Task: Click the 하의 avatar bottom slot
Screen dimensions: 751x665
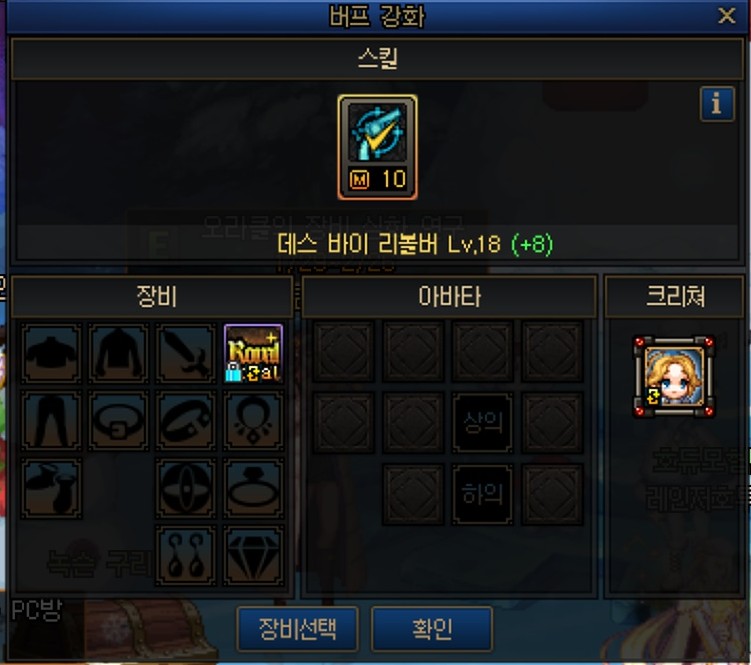Action: point(482,494)
